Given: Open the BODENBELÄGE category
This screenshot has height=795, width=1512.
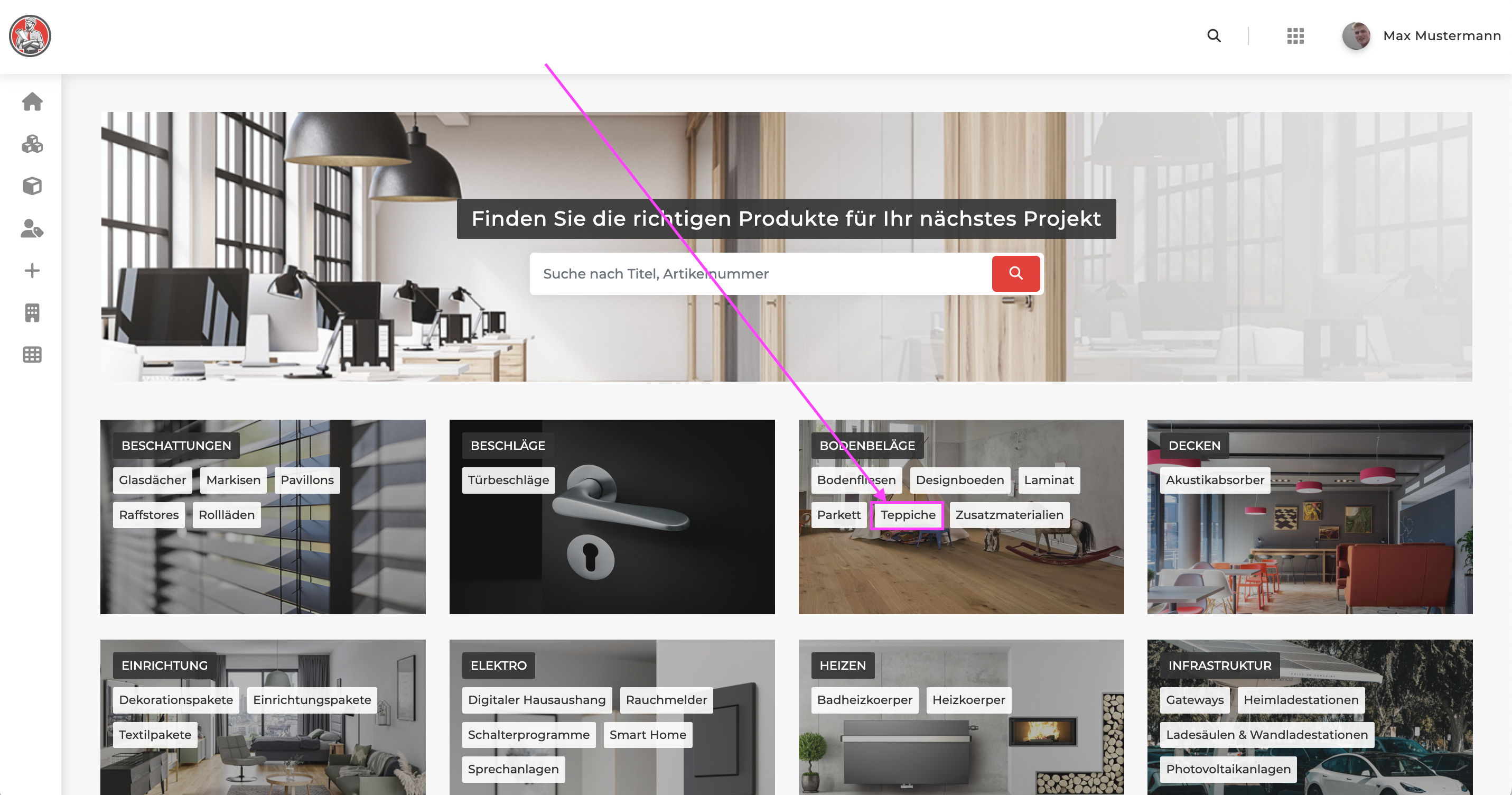Looking at the screenshot, I should 867,446.
